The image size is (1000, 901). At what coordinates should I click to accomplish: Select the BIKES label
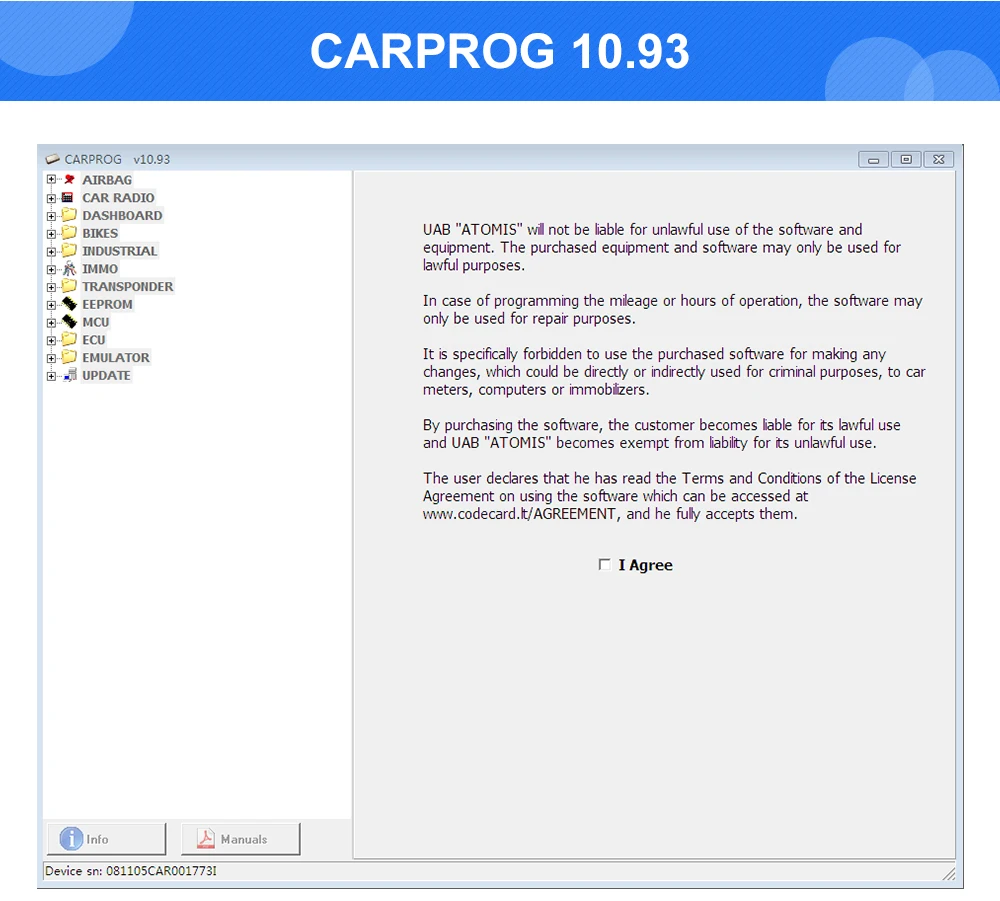100,233
